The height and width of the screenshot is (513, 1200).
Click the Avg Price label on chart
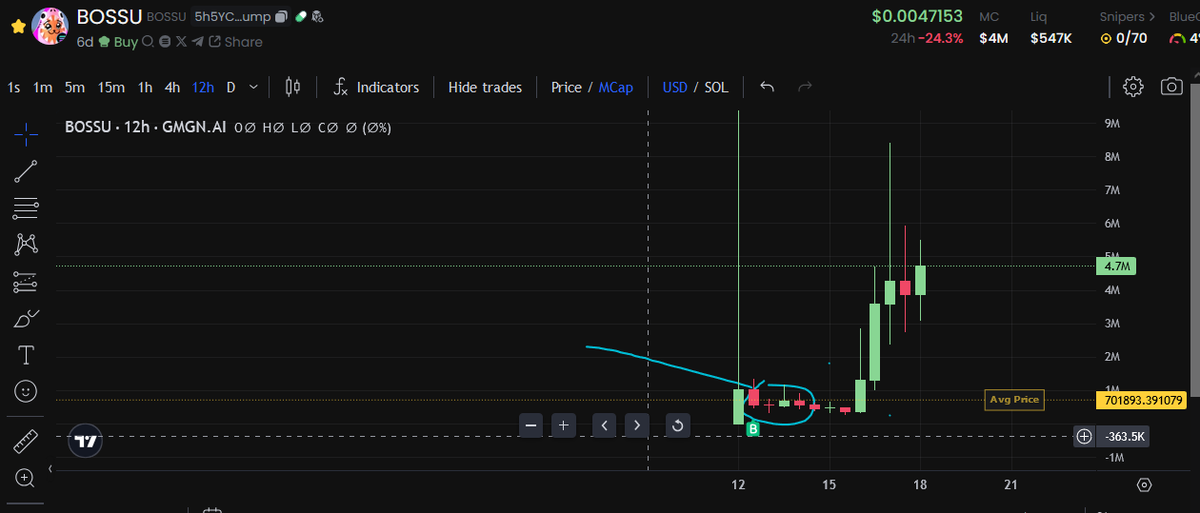(1014, 400)
